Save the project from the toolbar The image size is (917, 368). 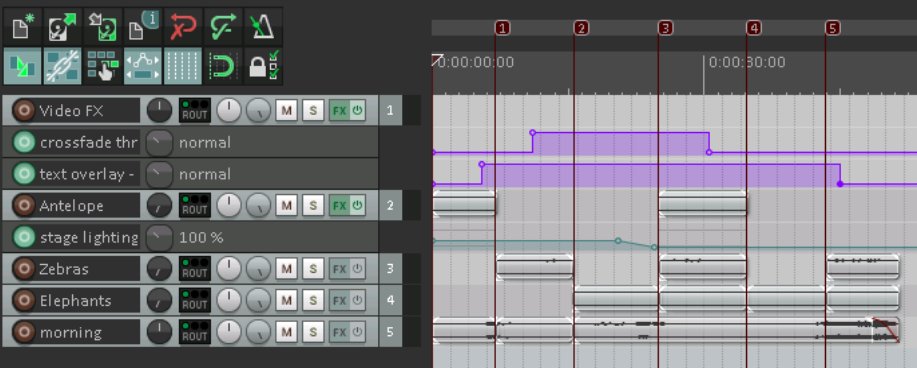(103, 27)
